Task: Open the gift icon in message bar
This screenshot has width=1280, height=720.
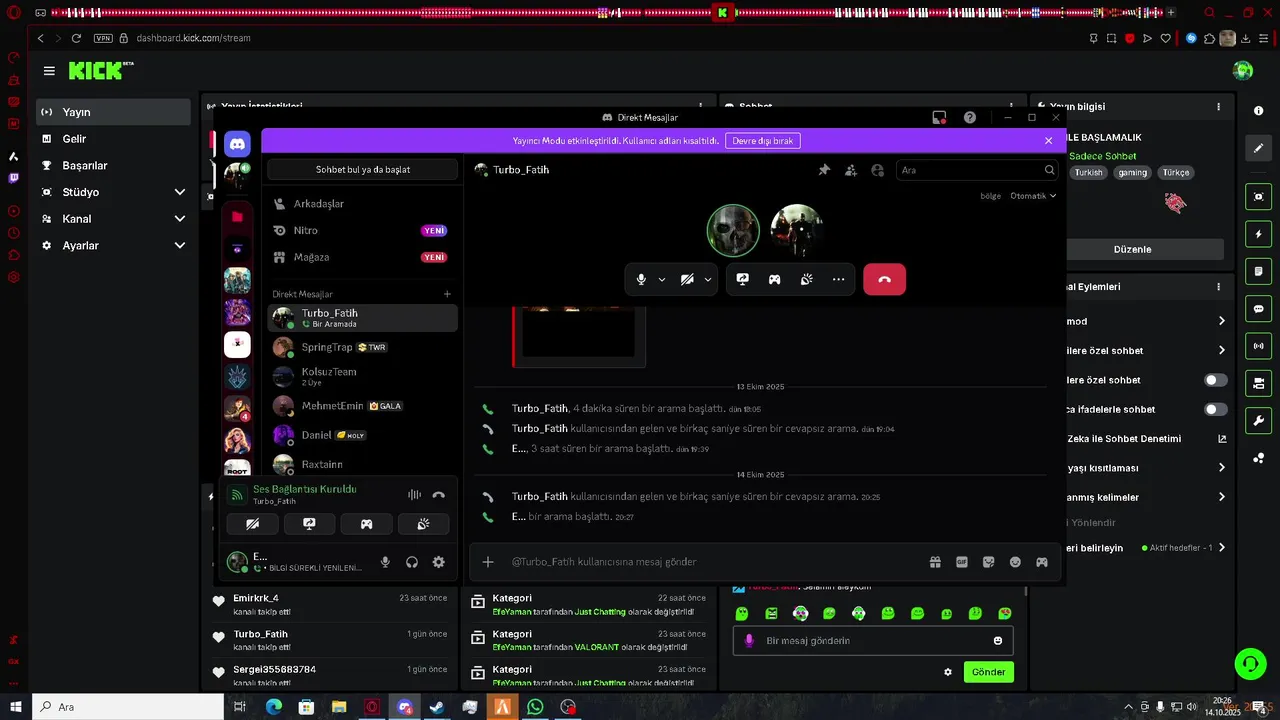Action: [x=935, y=562]
